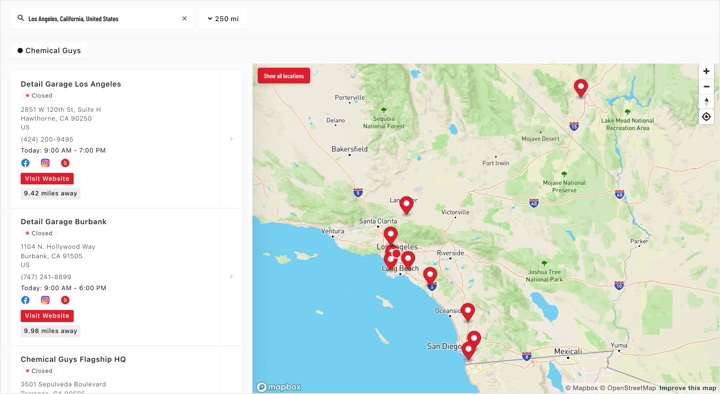Call (747) 241-8899 phone number
720x394 pixels.
pyautogui.click(x=46, y=277)
